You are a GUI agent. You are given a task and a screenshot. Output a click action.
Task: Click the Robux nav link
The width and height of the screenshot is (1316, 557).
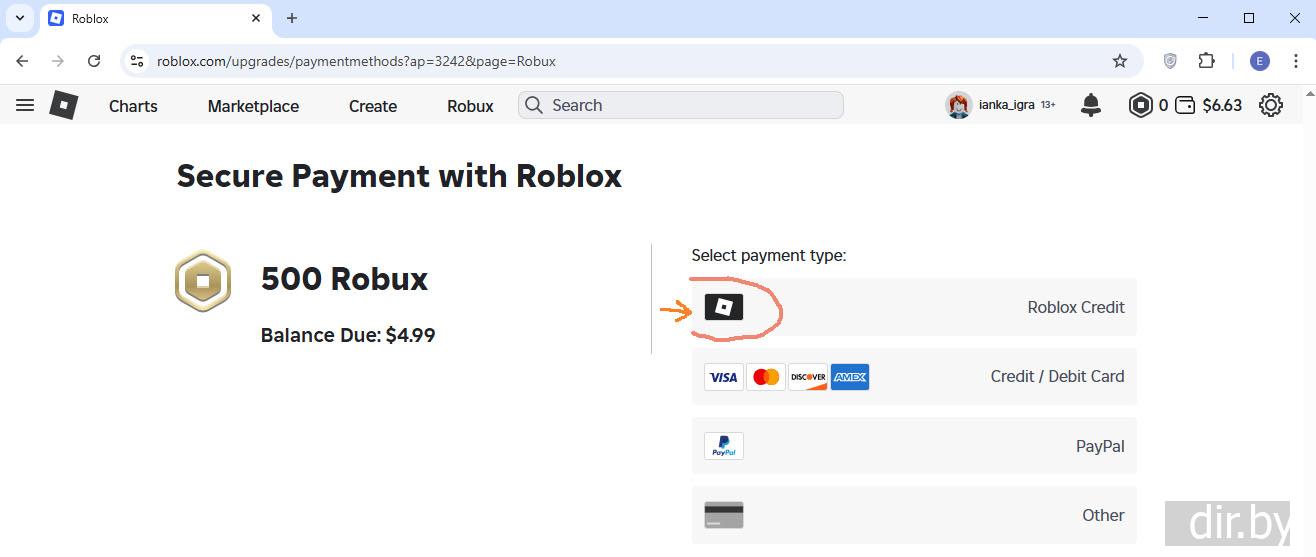(x=470, y=106)
